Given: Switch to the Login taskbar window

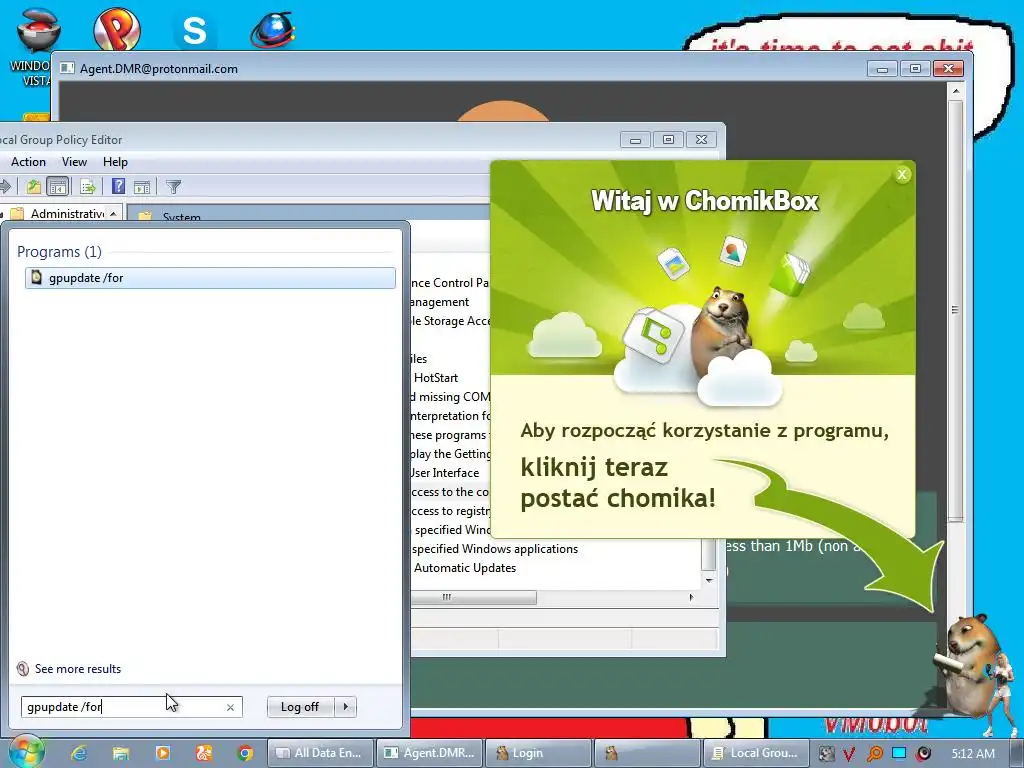Looking at the screenshot, I should coord(538,753).
